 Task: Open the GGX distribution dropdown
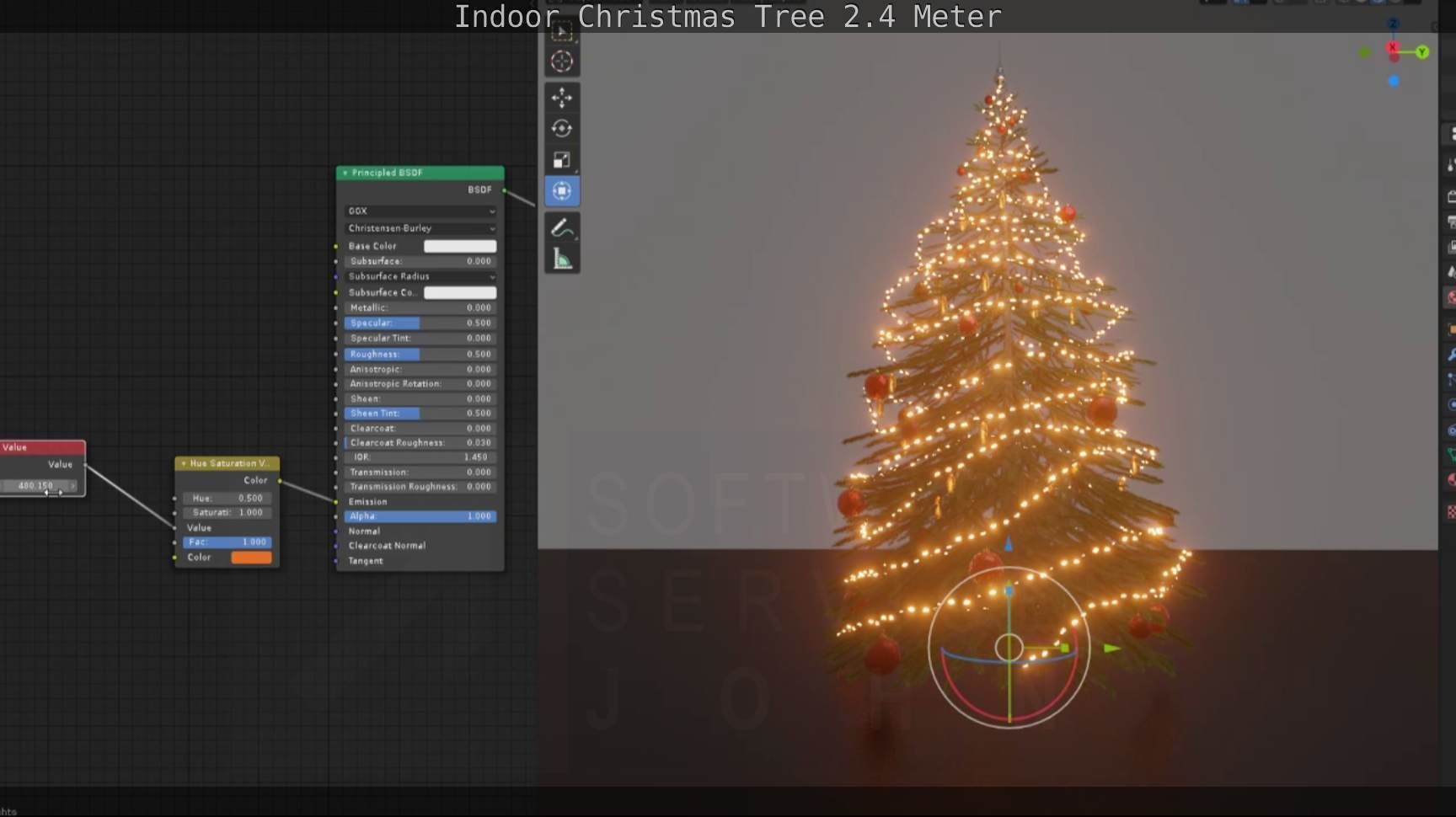click(x=420, y=211)
